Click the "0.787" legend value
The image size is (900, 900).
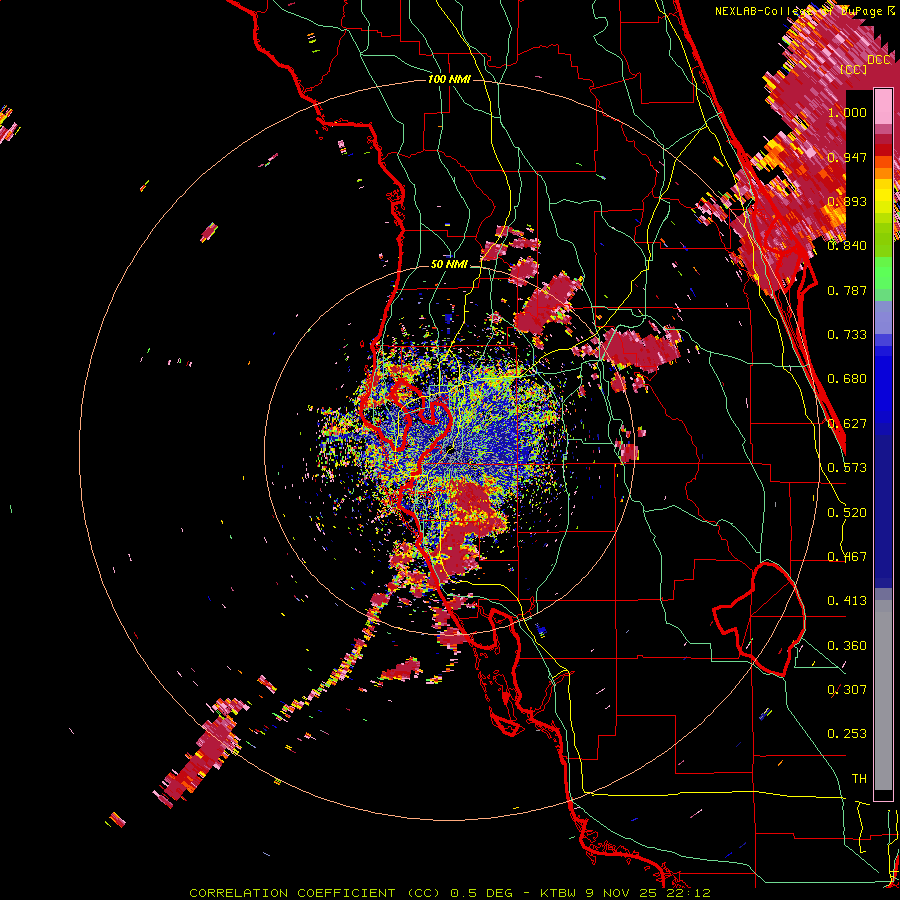(847, 290)
